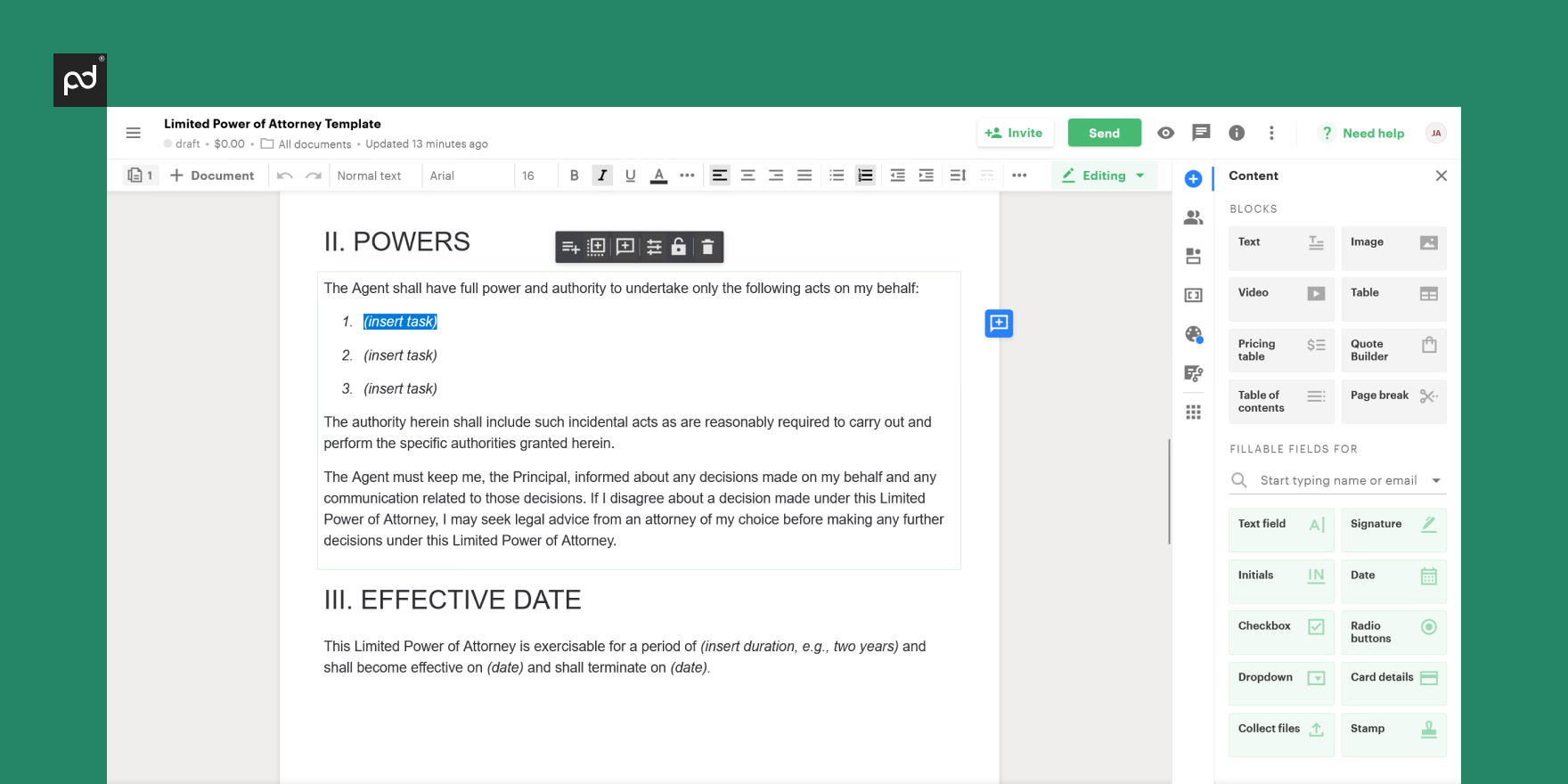Open the comments chat icon in header

(x=1201, y=133)
